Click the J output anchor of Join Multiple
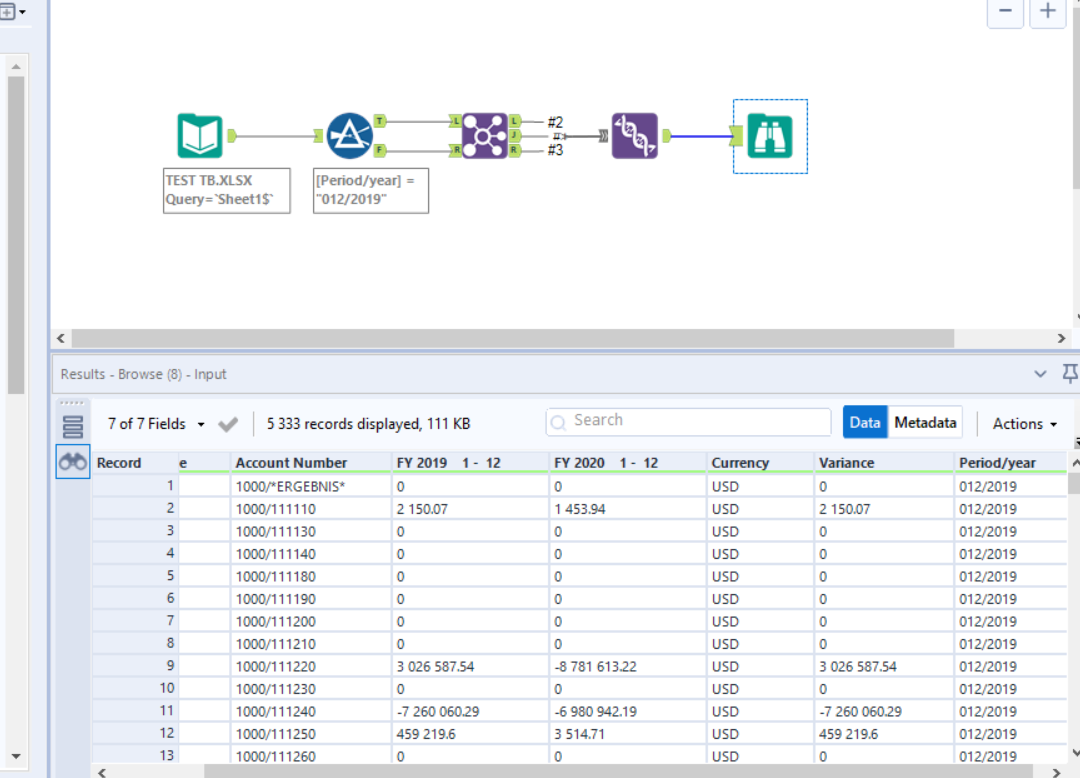 point(512,134)
